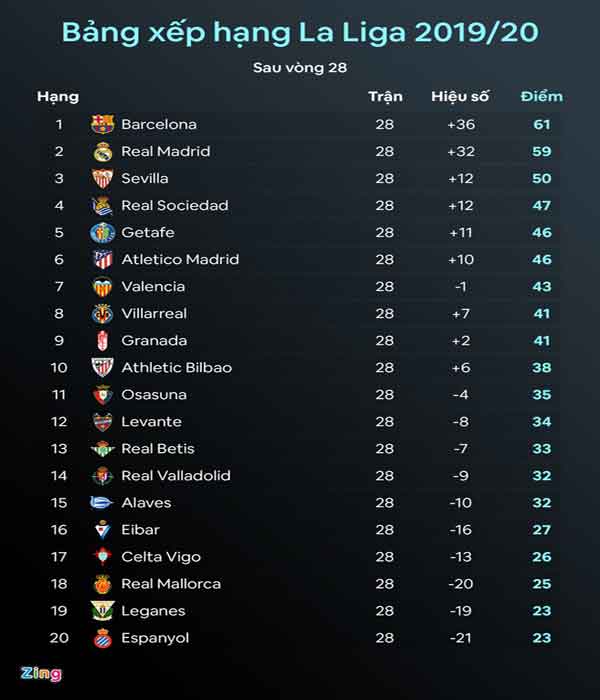Image resolution: width=600 pixels, height=700 pixels.
Task: Click the Hạng column header
Action: [58, 97]
